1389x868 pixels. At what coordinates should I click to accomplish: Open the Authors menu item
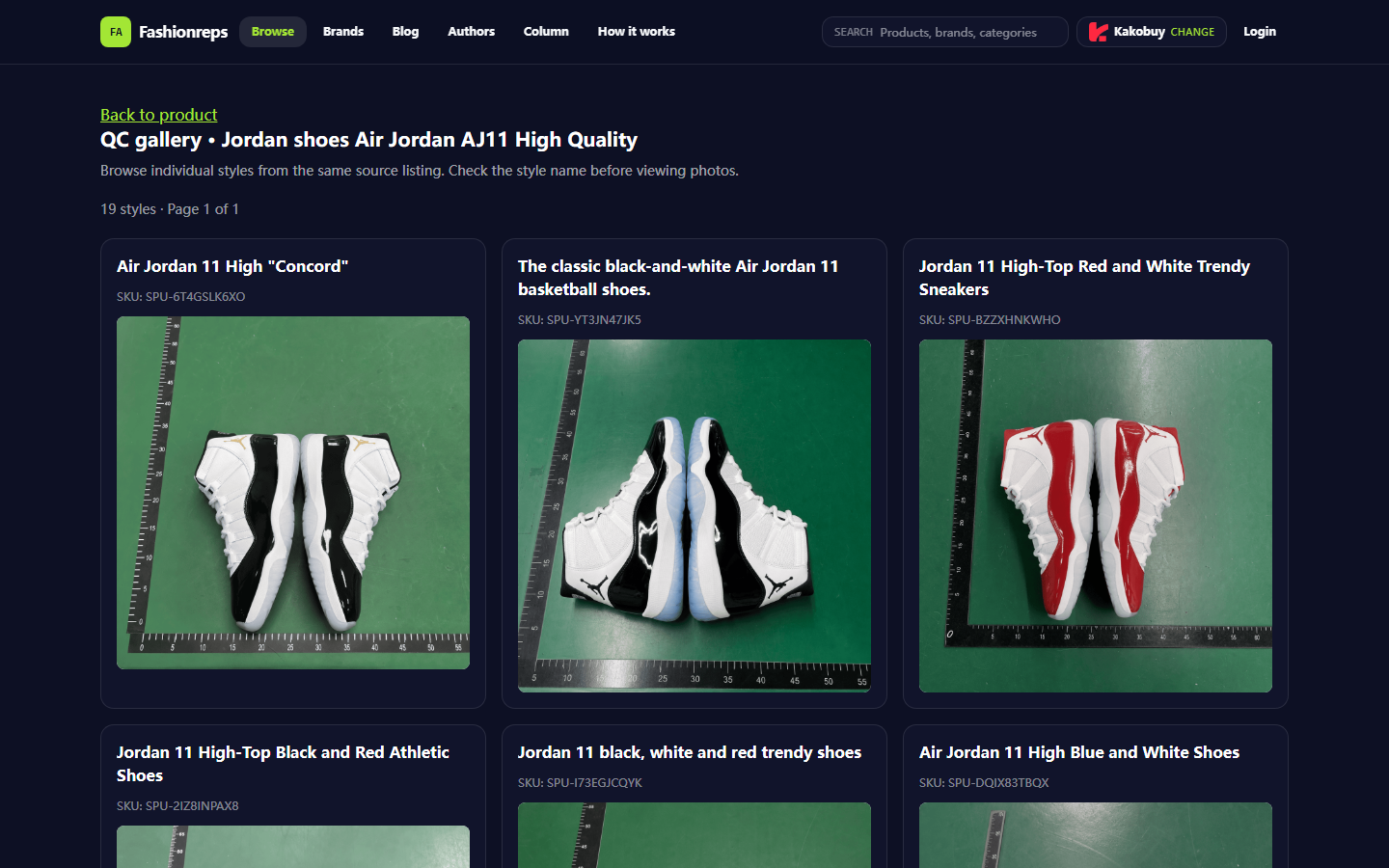pos(471,32)
